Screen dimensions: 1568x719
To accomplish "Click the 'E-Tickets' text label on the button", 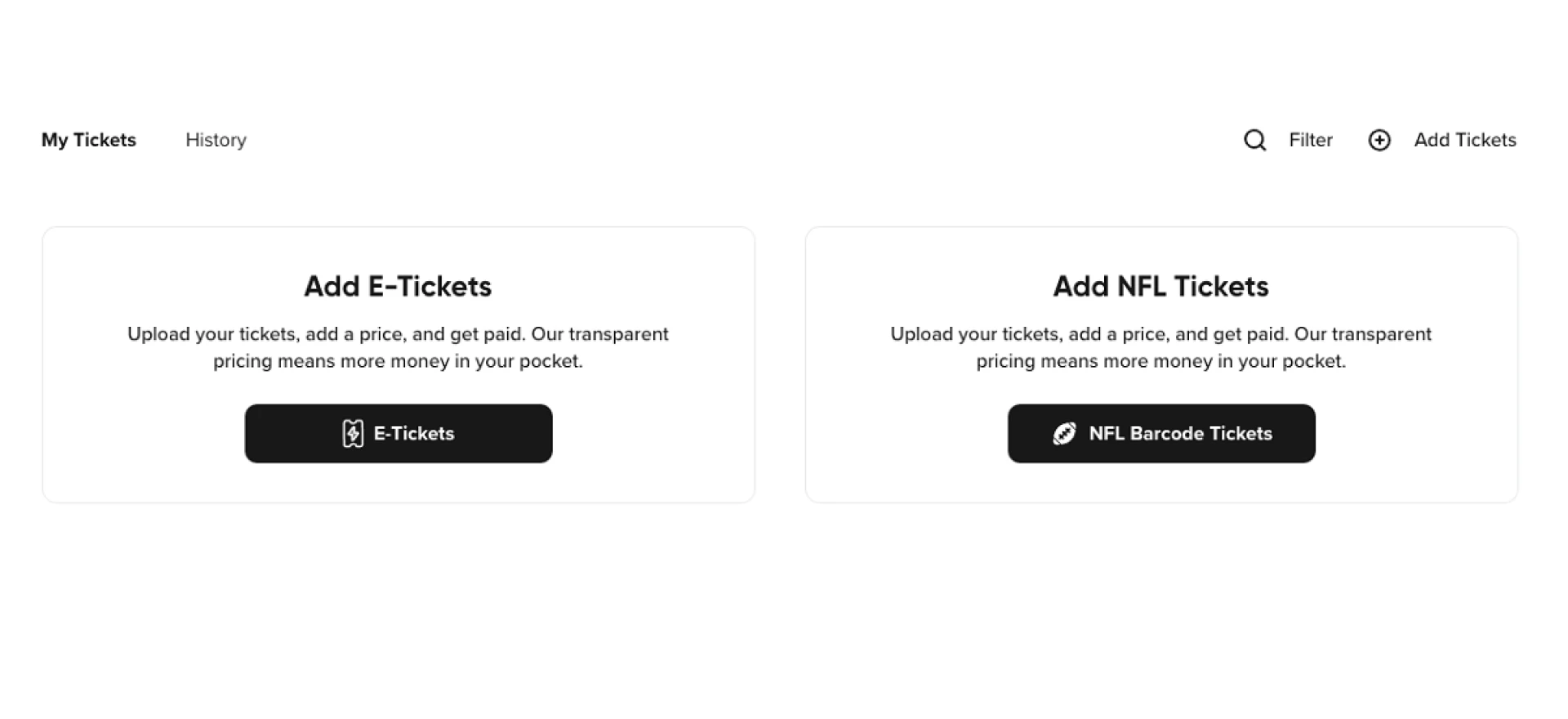I will tap(414, 434).
